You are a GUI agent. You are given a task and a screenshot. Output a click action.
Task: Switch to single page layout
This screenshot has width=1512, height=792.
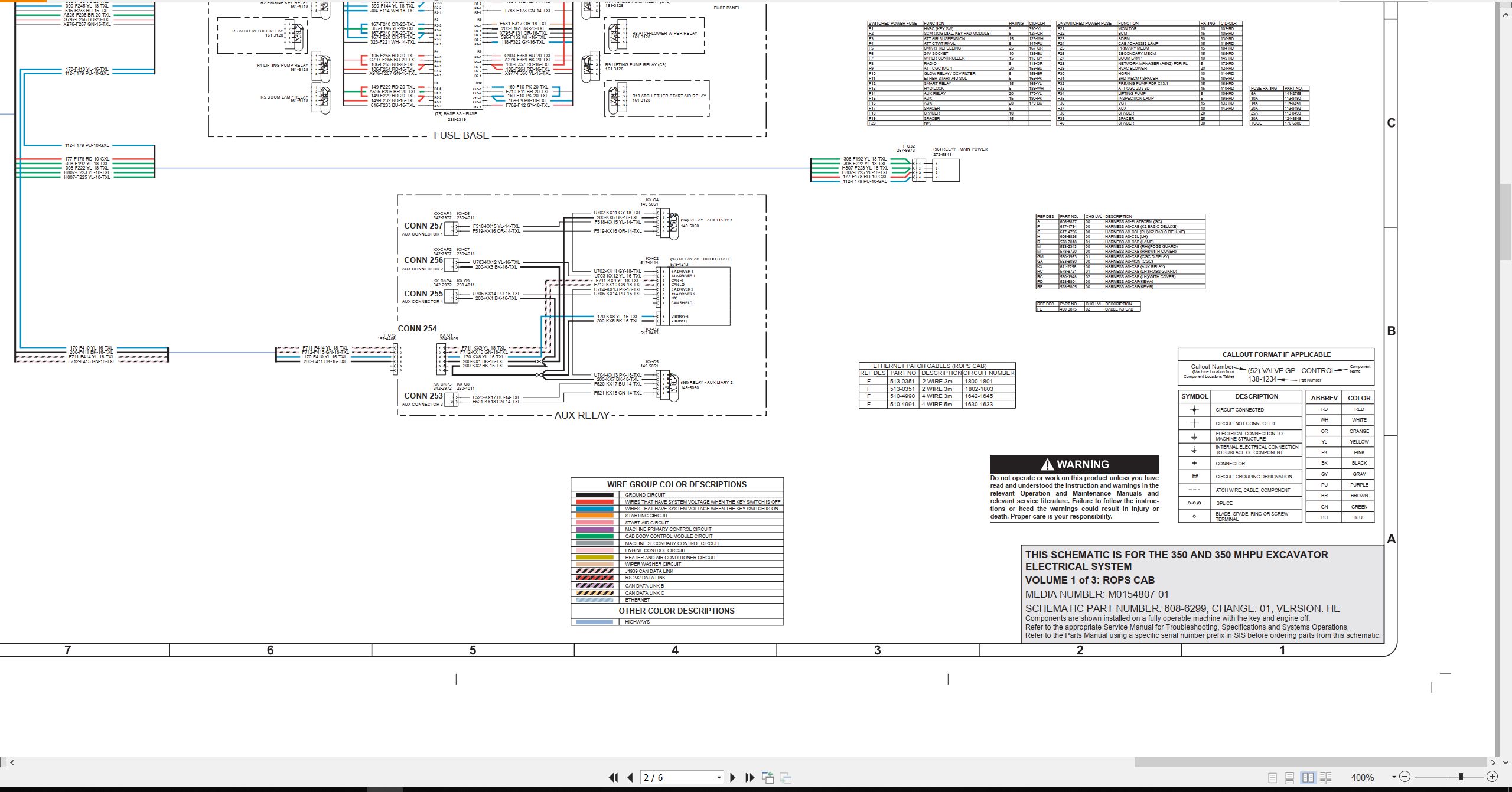(1272, 778)
